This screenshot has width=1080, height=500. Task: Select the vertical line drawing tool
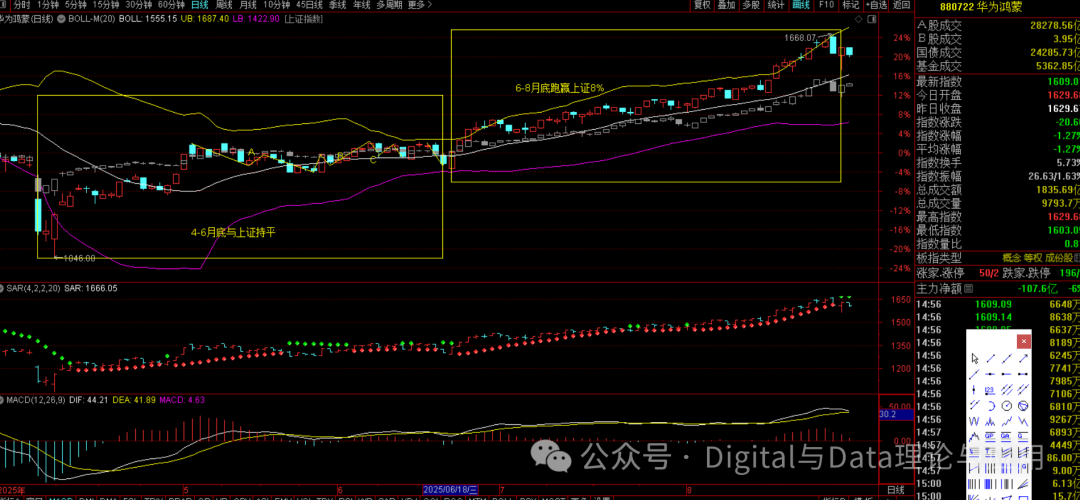coord(974,390)
